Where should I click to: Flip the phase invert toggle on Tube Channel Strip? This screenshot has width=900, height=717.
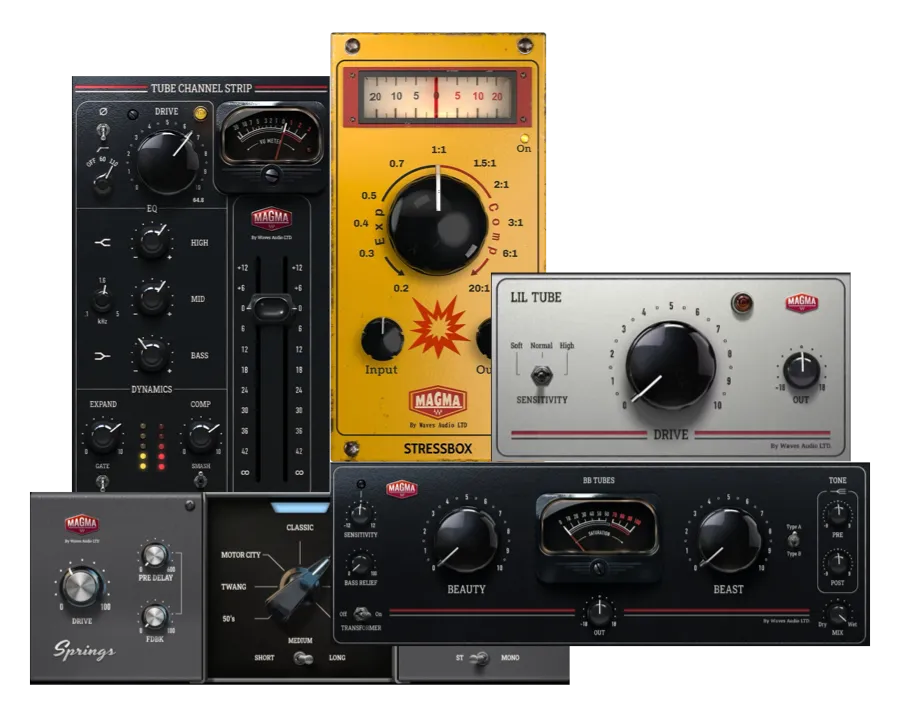click(103, 131)
